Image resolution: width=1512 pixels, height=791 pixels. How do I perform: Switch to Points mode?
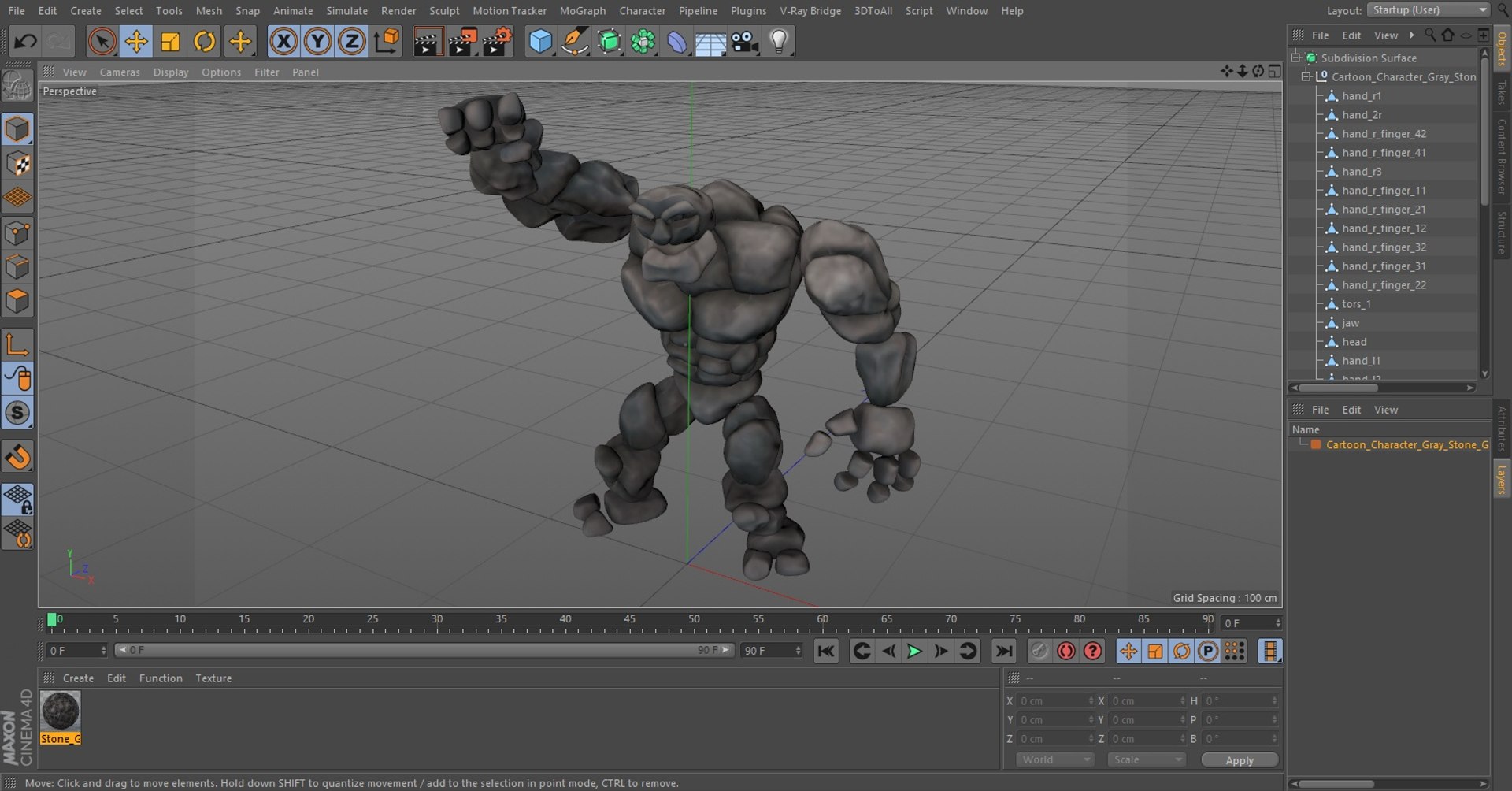click(17, 232)
